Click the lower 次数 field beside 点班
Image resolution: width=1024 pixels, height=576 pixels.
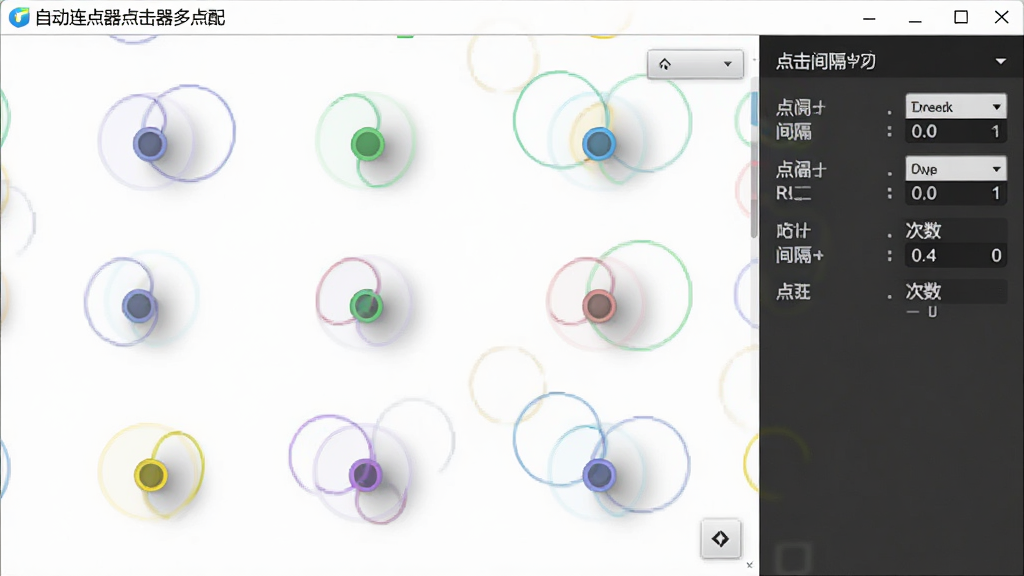(x=955, y=291)
